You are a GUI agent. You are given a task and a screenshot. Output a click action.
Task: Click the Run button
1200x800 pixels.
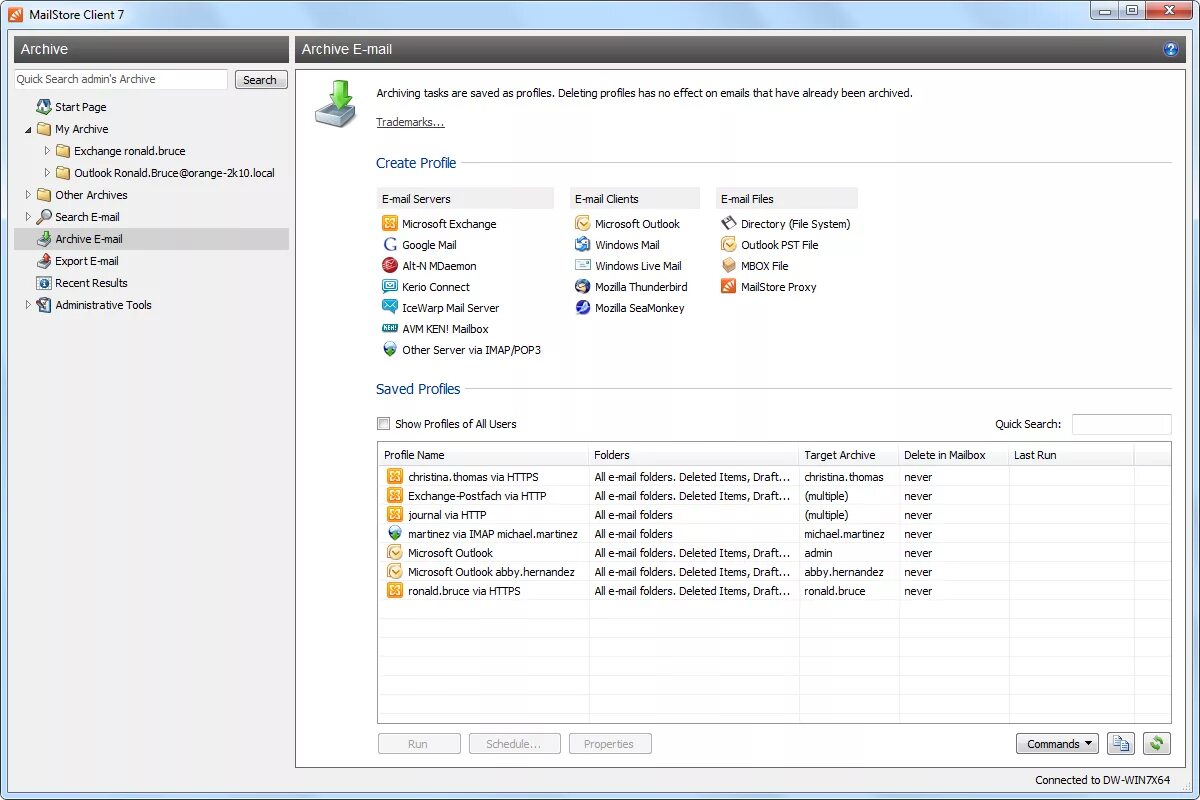click(x=418, y=744)
